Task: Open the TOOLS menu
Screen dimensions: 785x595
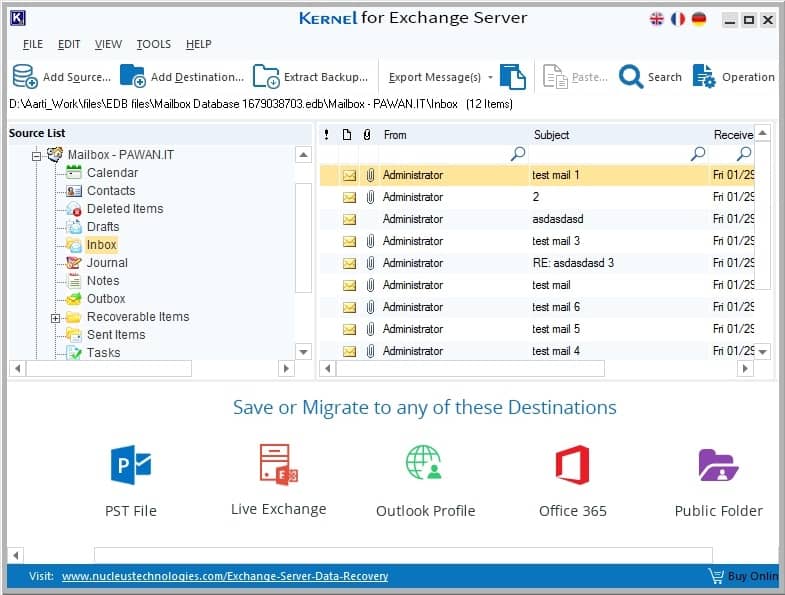Action: pyautogui.click(x=154, y=44)
